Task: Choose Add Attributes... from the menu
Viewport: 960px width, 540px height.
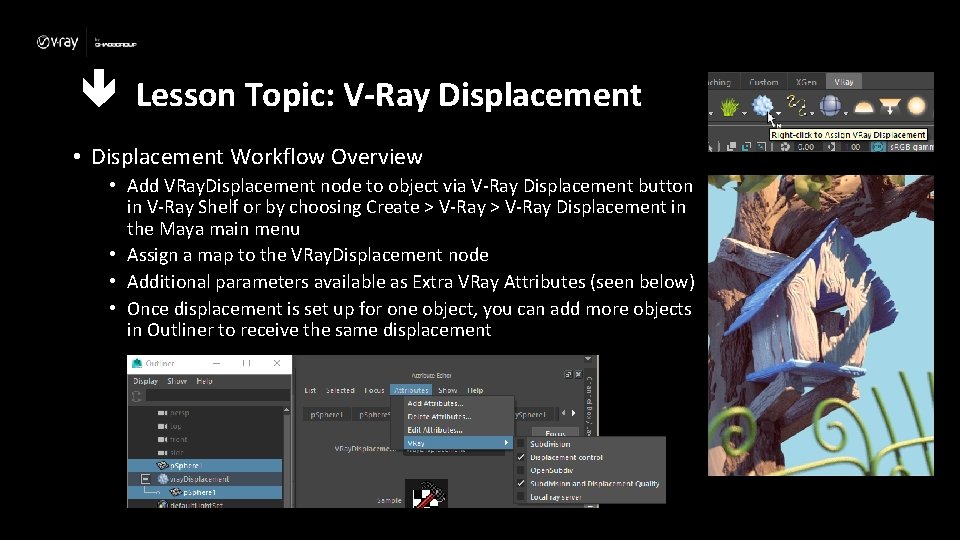Action: [435, 403]
